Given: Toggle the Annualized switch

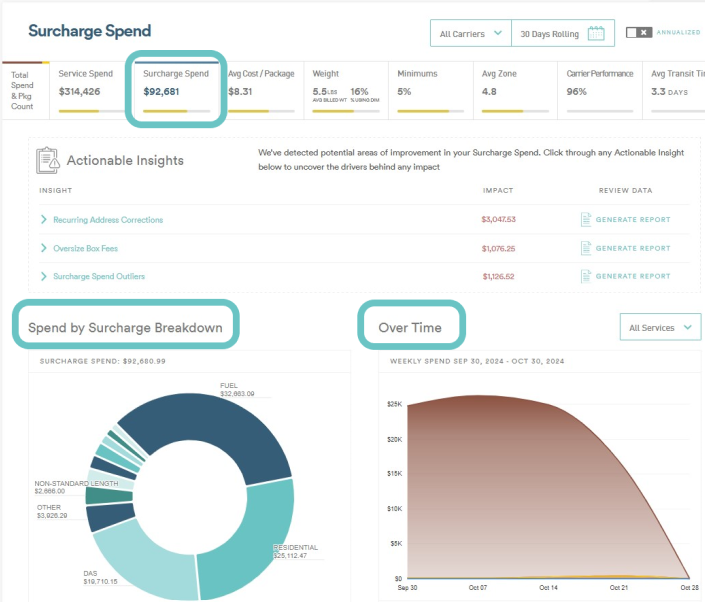Looking at the screenshot, I should [638, 32].
